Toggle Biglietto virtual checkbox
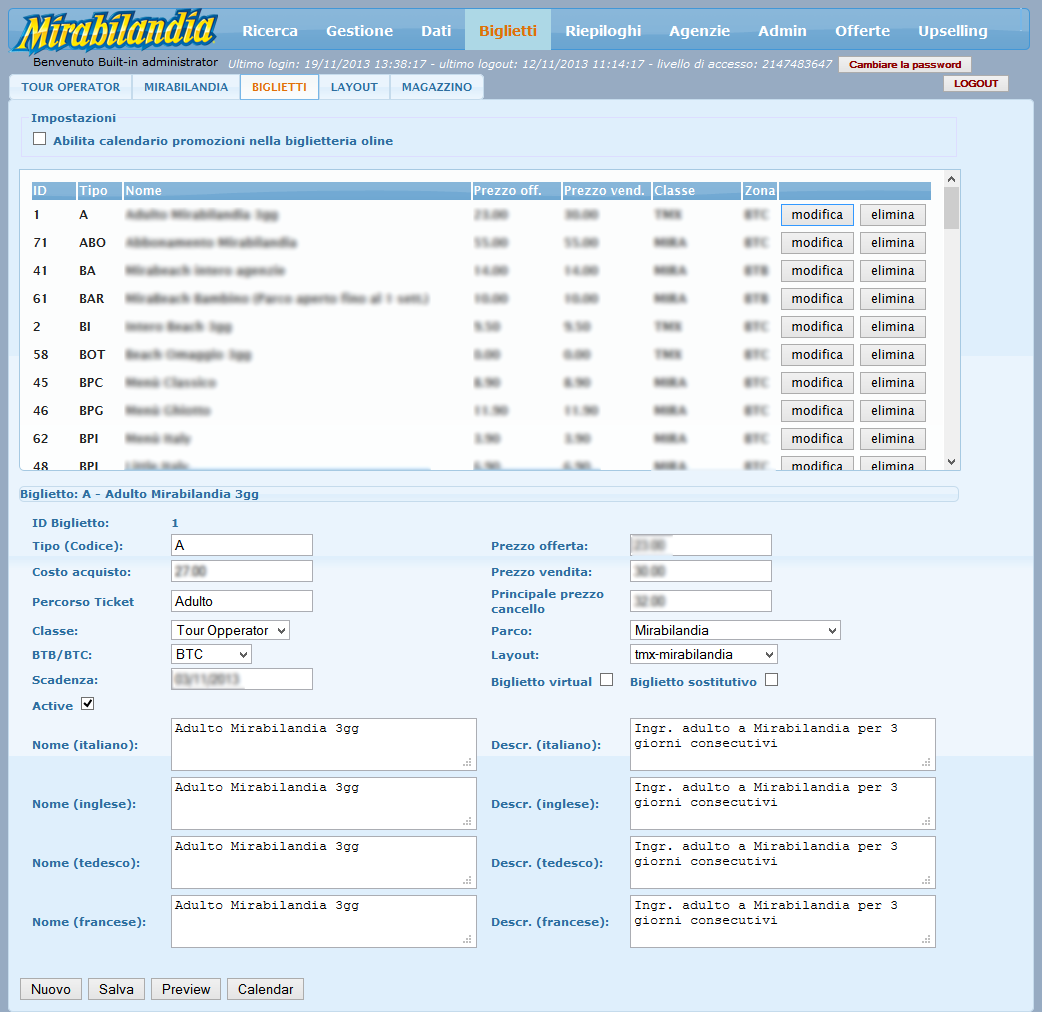The width and height of the screenshot is (1042, 1012). (607, 680)
